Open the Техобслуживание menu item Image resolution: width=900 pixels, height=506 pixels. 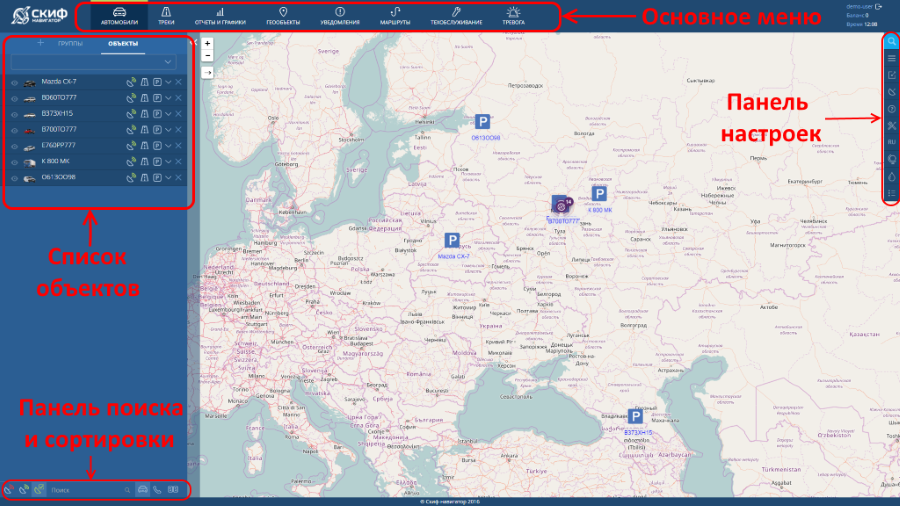tap(456, 16)
